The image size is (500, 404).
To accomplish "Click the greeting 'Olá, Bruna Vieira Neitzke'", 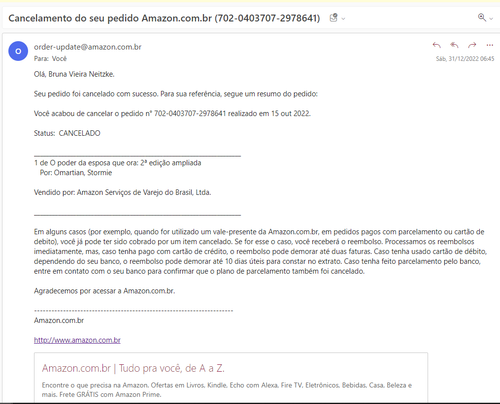I will pyautogui.click(x=74, y=74).
